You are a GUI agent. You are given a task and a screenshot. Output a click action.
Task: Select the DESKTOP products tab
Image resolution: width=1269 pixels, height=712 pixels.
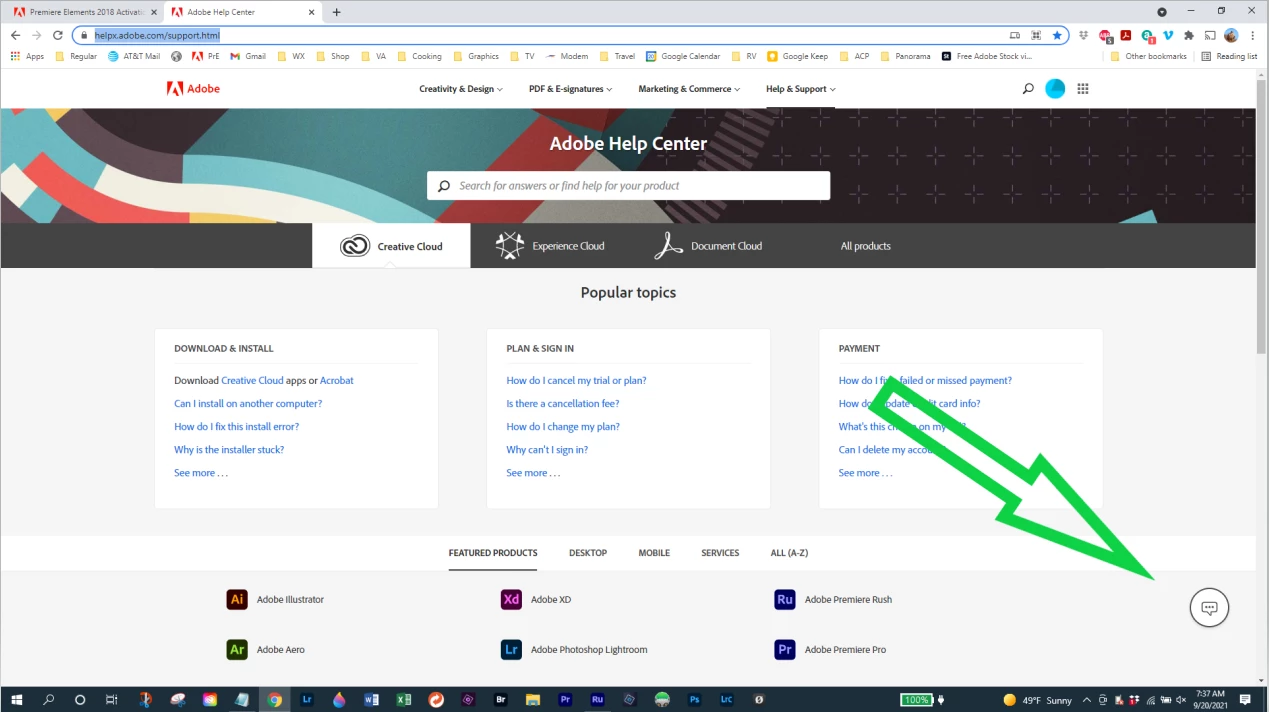pyautogui.click(x=588, y=553)
